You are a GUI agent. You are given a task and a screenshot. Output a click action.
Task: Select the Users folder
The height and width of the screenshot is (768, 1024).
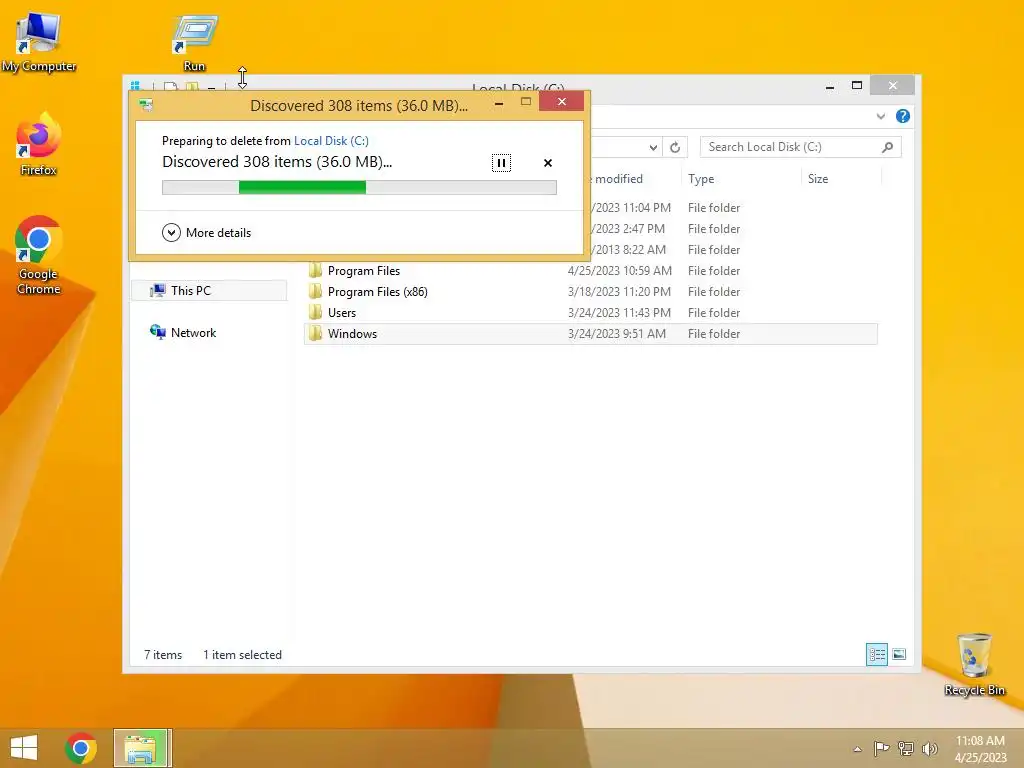coord(342,313)
